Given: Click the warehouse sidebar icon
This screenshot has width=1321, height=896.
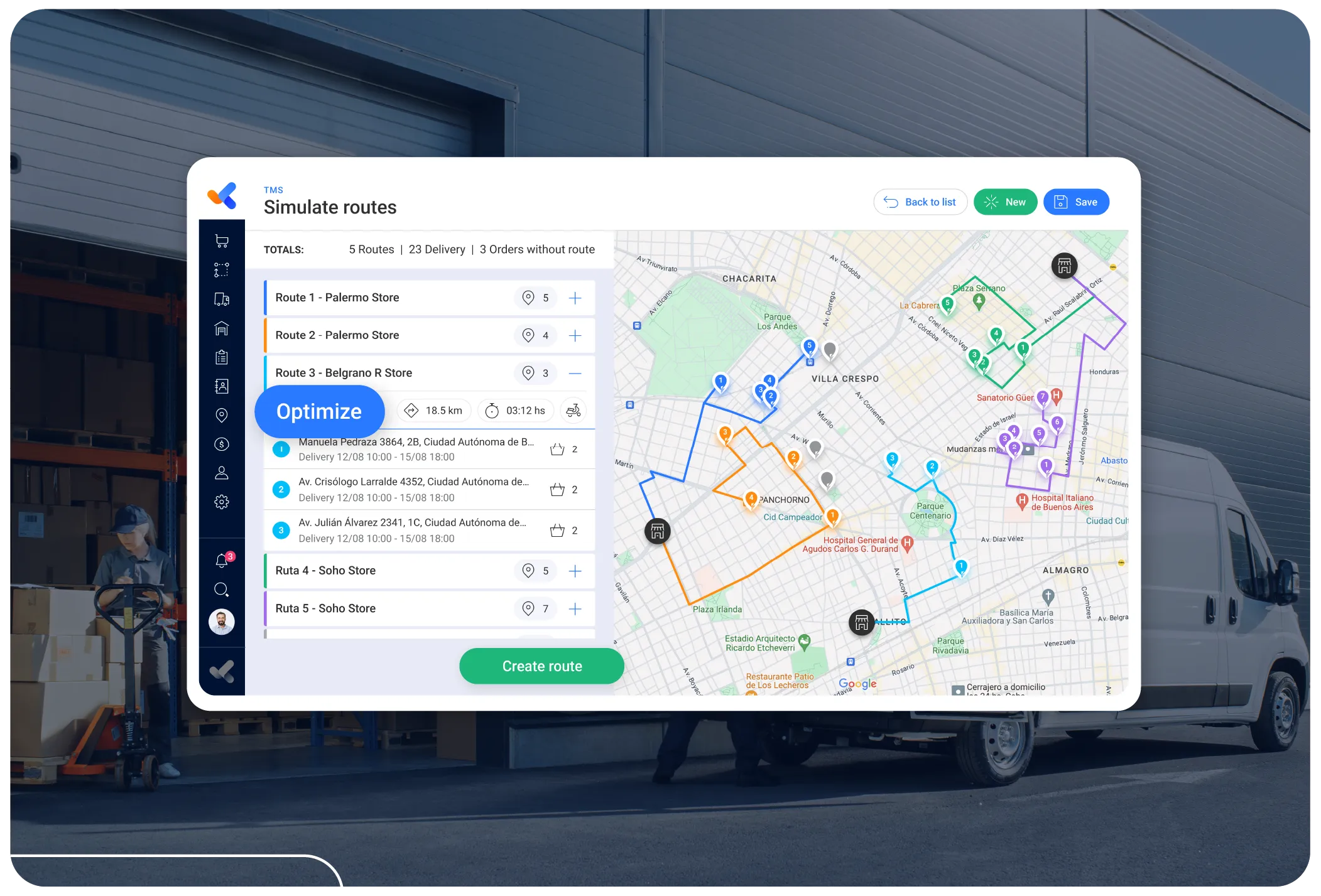Looking at the screenshot, I should [x=221, y=328].
